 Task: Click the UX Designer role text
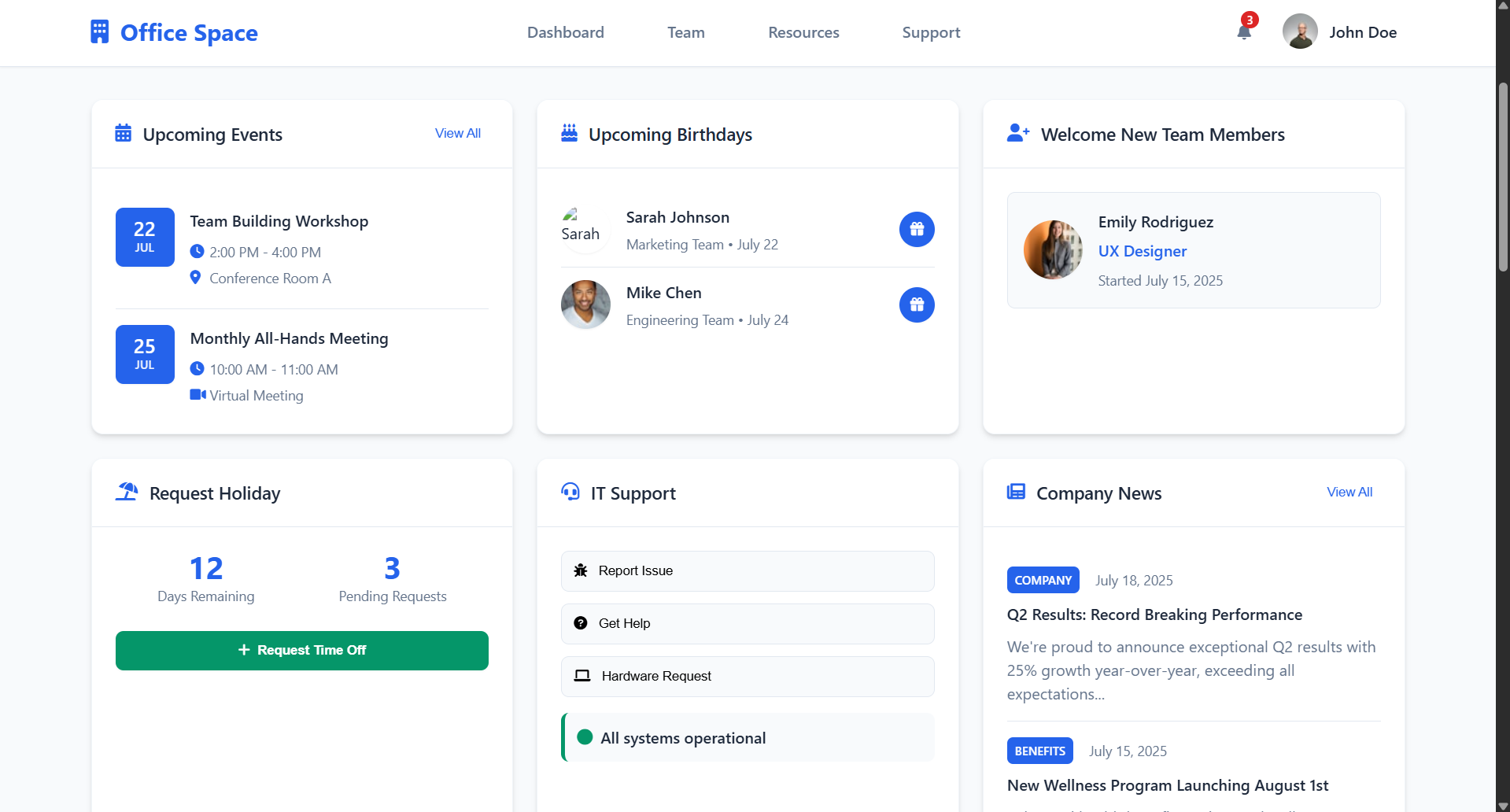coord(1143,251)
